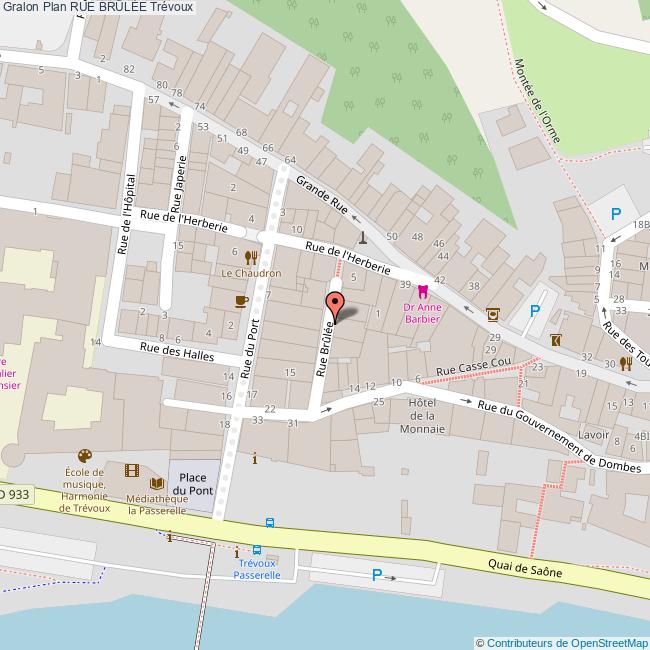Select the art palette icon near École de musique
This screenshot has width=650, height=650.
coord(85,456)
